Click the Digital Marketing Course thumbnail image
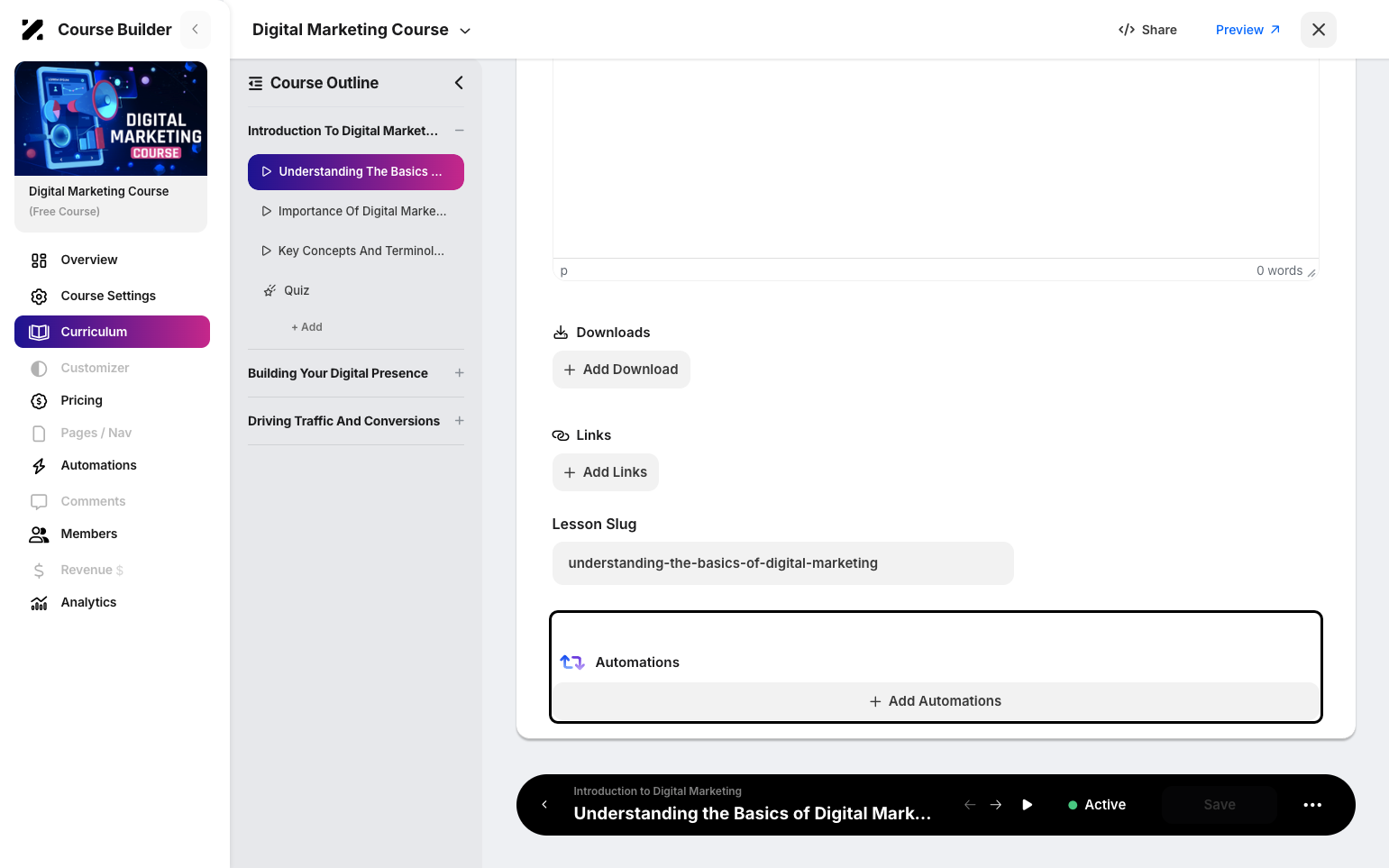 [111, 119]
